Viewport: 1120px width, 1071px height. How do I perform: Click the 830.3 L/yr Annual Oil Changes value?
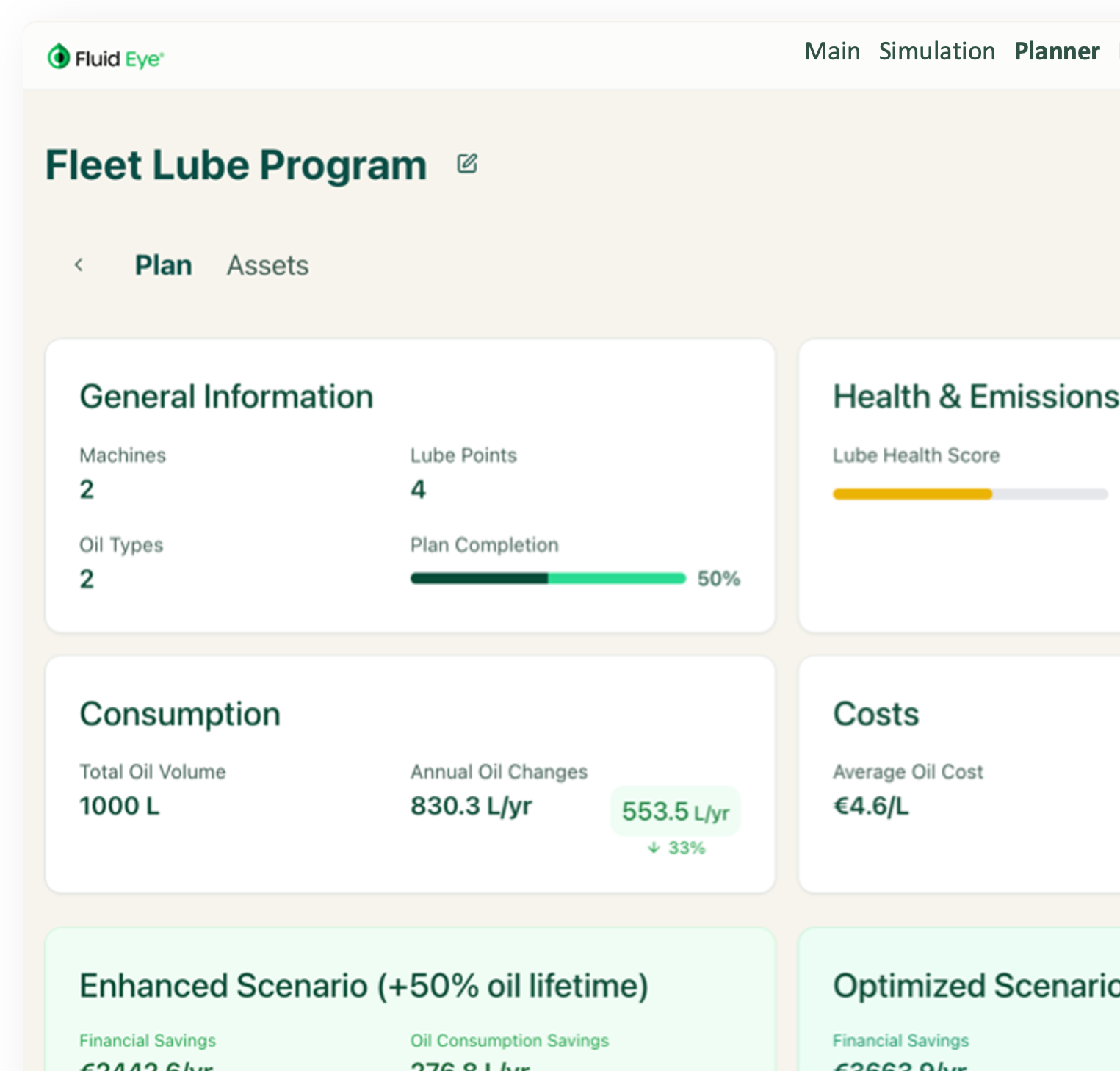tap(471, 807)
